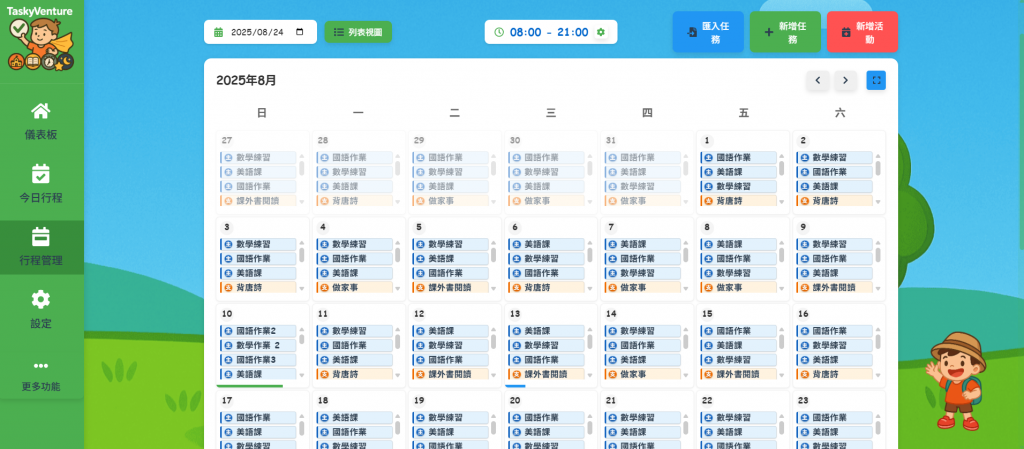Click 新增任務 add task button
Viewport: 1024px width, 449px height.
(785, 32)
